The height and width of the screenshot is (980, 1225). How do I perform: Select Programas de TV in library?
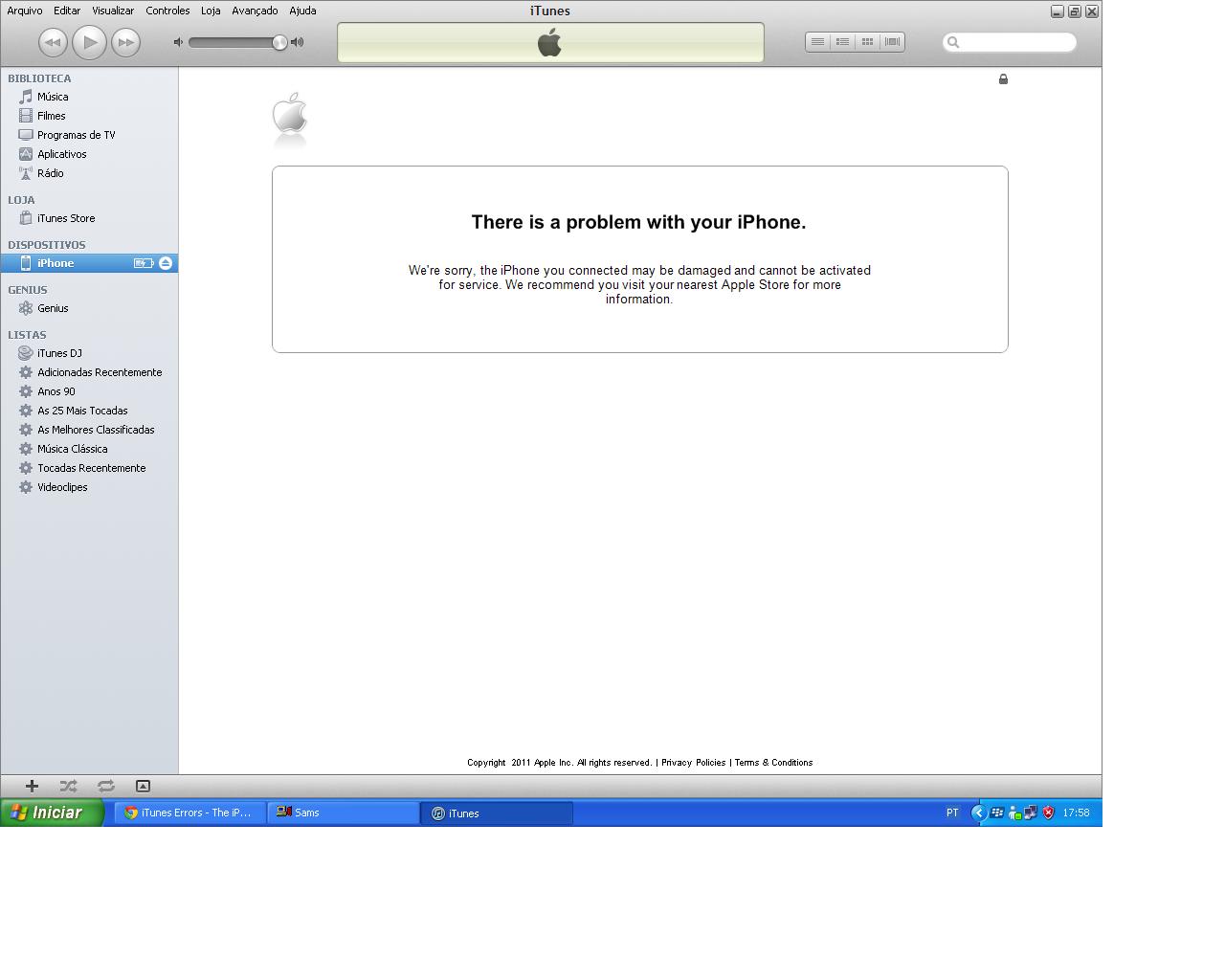click(x=89, y=135)
